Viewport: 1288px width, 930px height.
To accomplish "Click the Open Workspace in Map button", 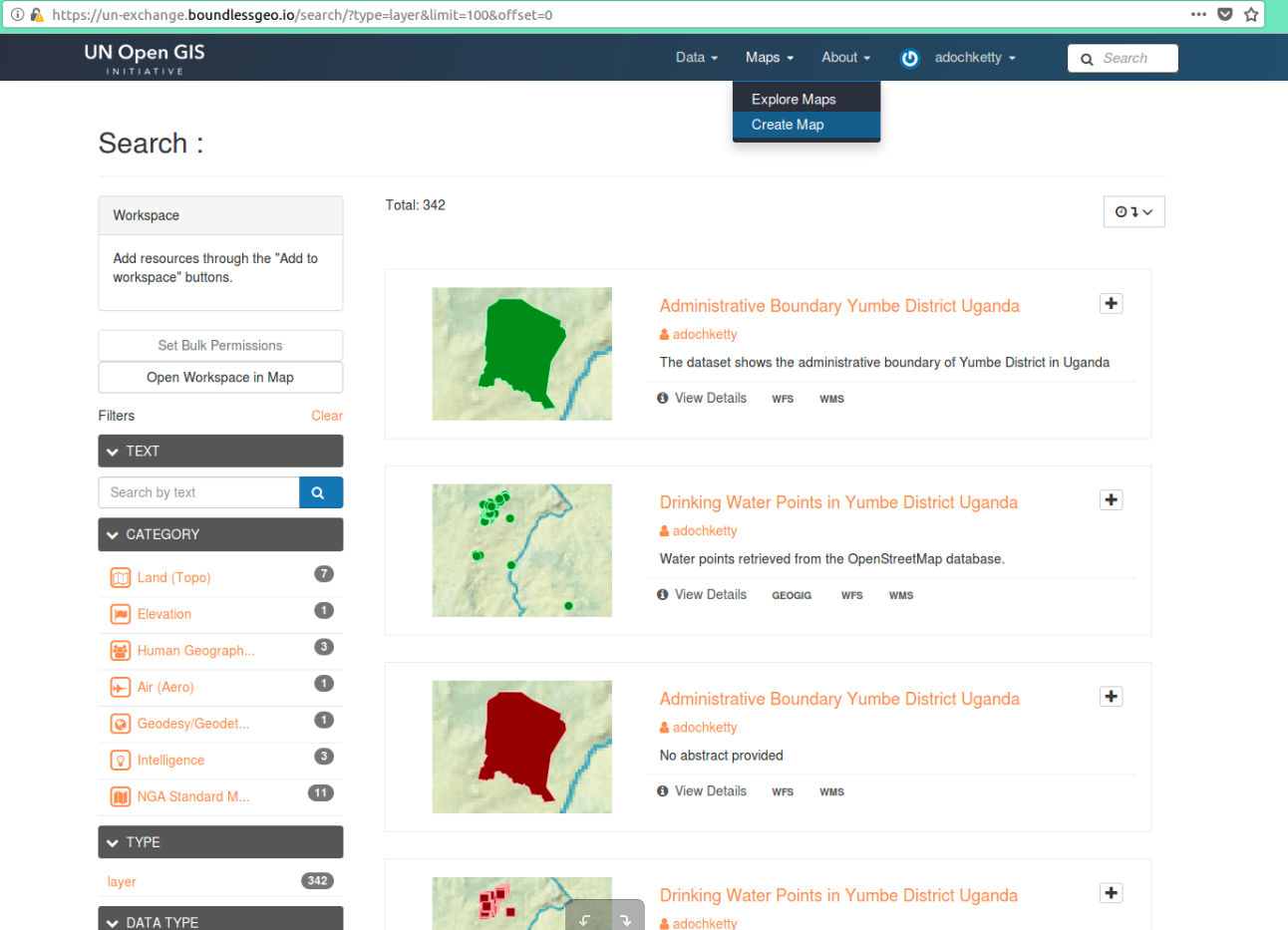I will (x=220, y=378).
